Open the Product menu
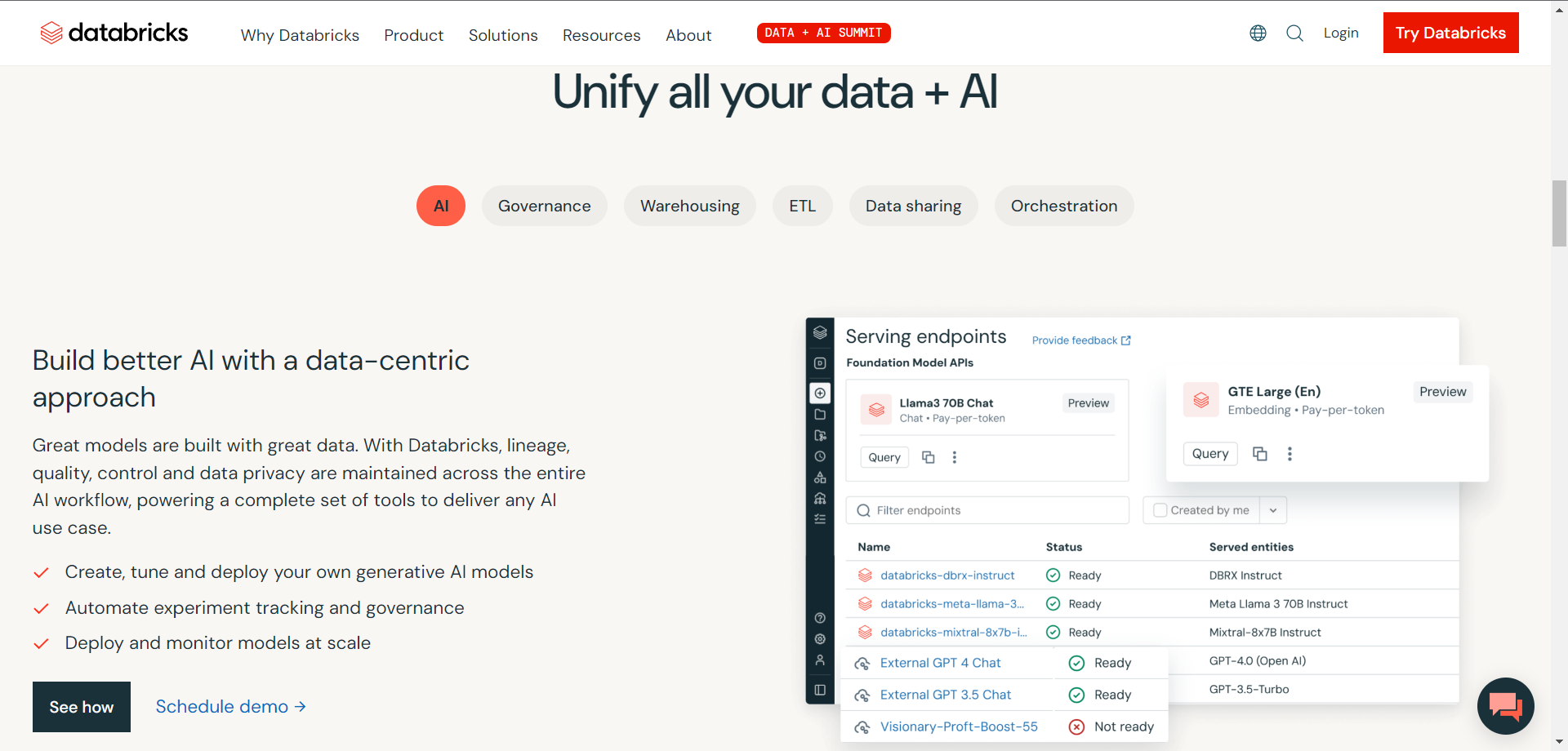Screen dimensions: 1568x751 414,35
